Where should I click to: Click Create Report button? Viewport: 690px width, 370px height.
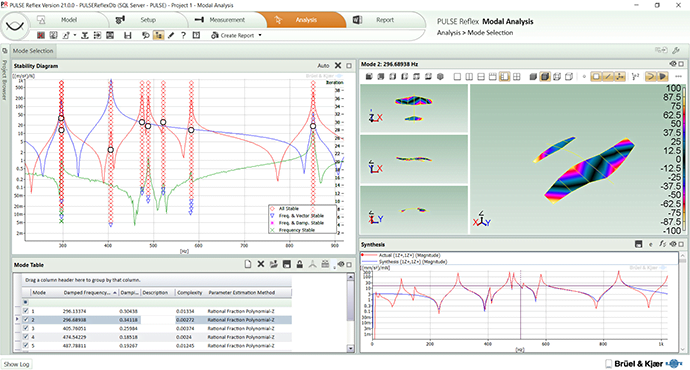pos(233,35)
